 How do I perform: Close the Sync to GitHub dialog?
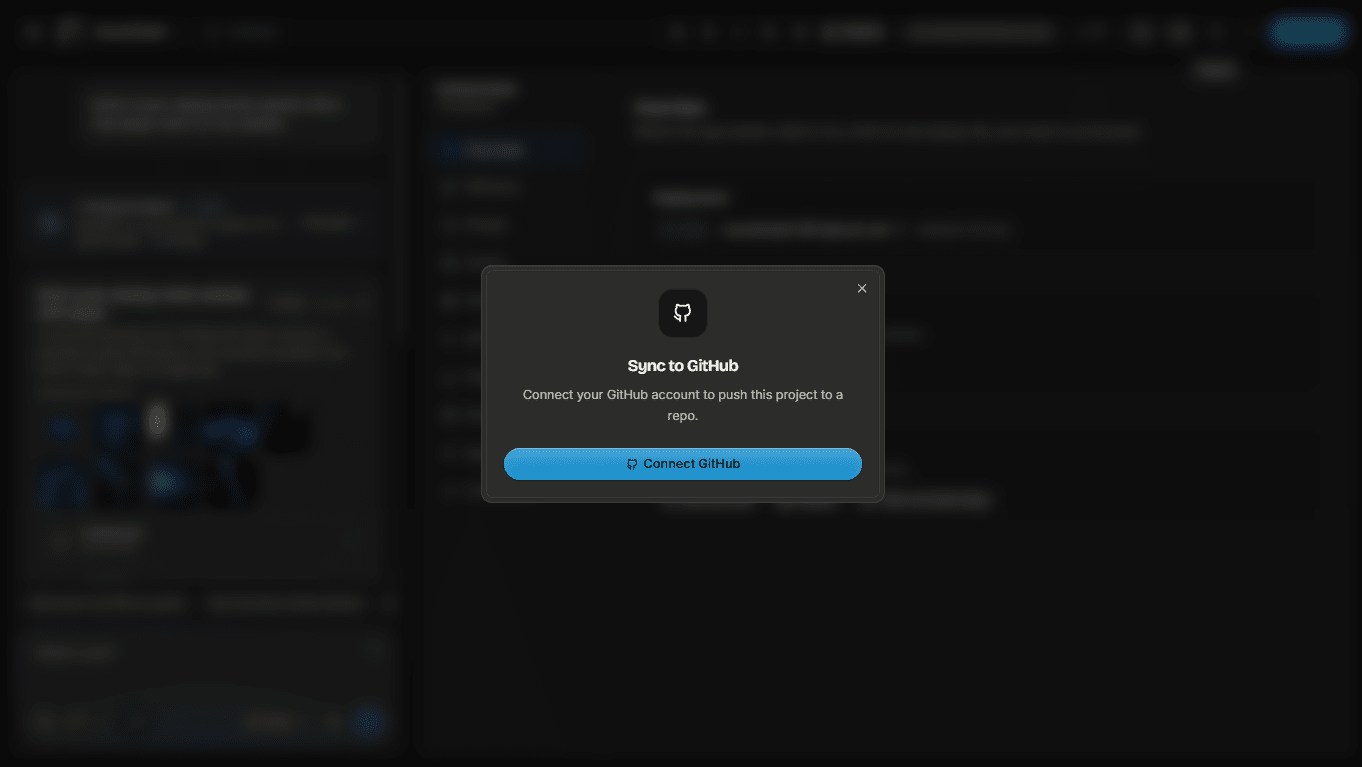pyautogui.click(x=862, y=288)
